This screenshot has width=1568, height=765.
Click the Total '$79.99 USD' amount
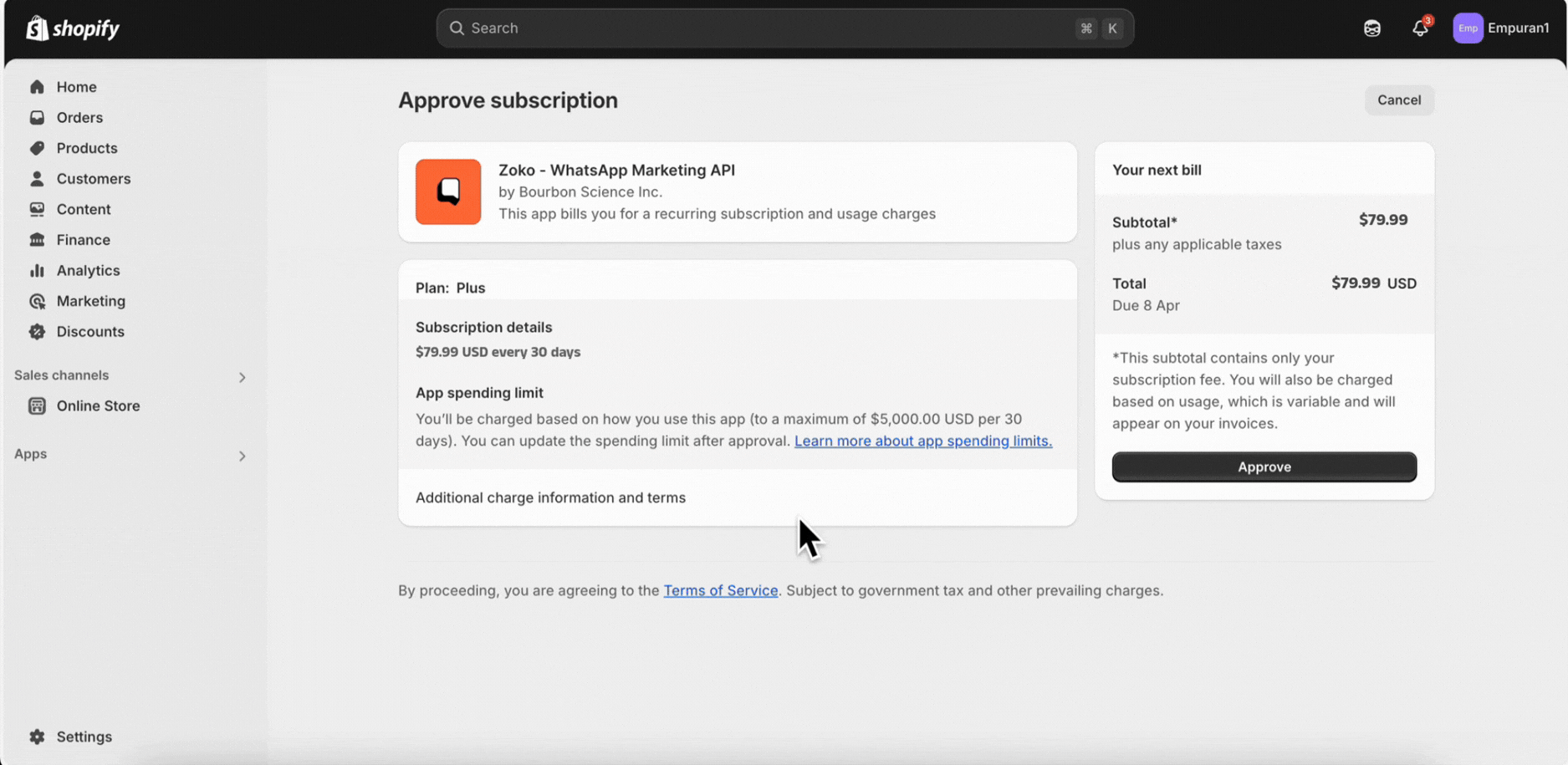[1374, 283]
